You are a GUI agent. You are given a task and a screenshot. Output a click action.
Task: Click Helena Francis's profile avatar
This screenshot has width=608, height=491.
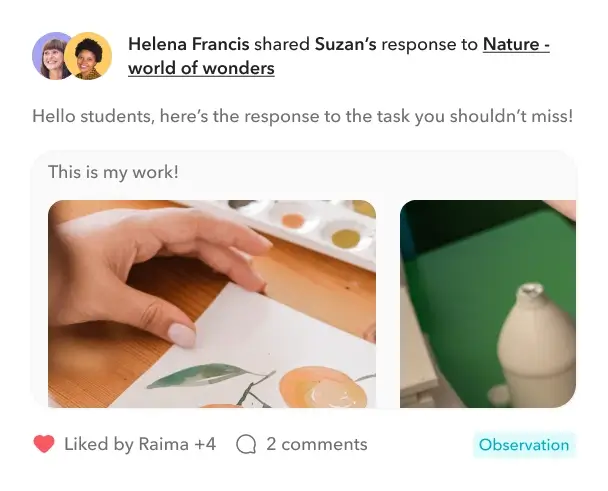click(x=52, y=55)
